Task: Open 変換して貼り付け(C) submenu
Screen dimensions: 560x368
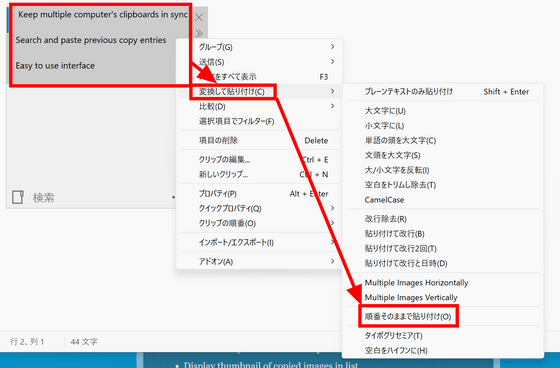Action: [x=260, y=91]
